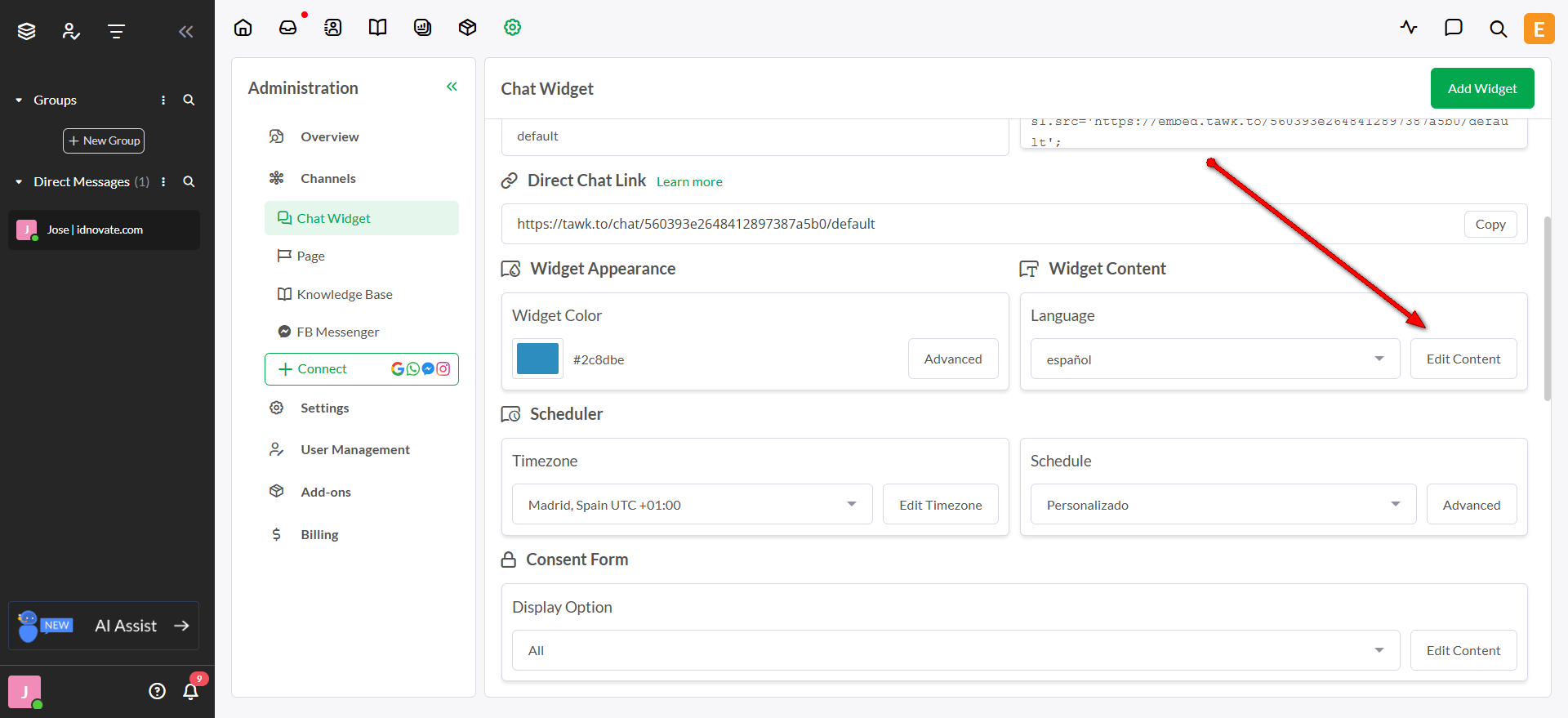Click the direct chat link URL field
The height and width of the screenshot is (718, 1568).
(x=980, y=224)
